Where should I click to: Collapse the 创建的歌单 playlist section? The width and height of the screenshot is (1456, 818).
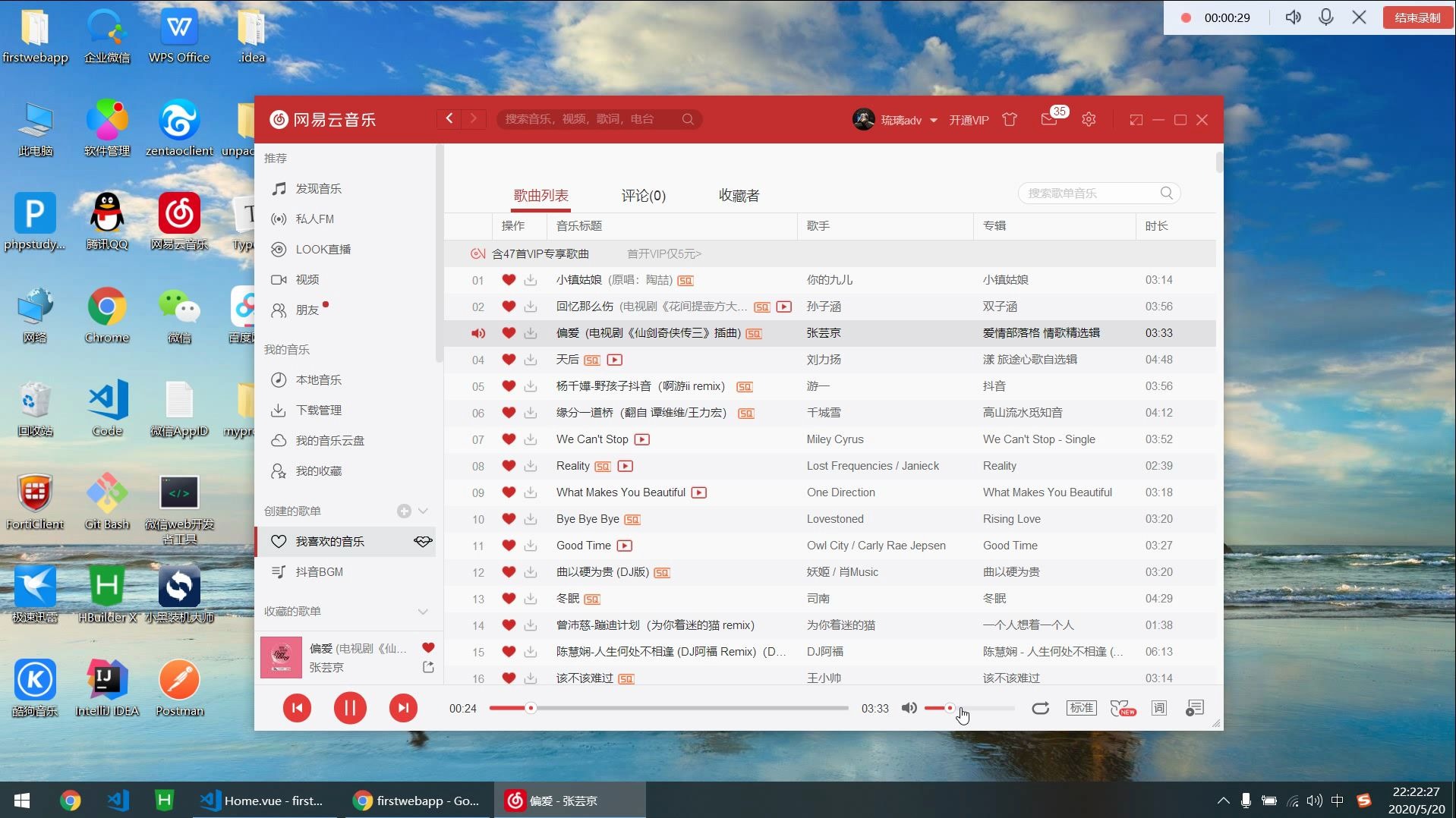[424, 511]
